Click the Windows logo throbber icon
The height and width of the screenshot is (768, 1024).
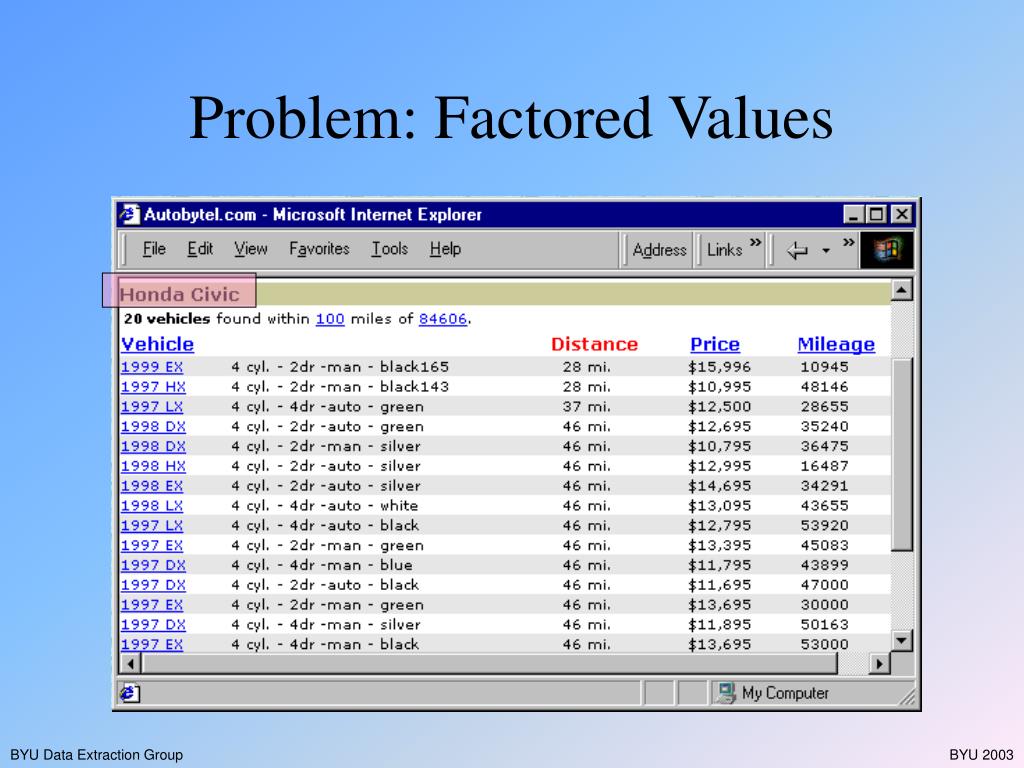pos(887,250)
